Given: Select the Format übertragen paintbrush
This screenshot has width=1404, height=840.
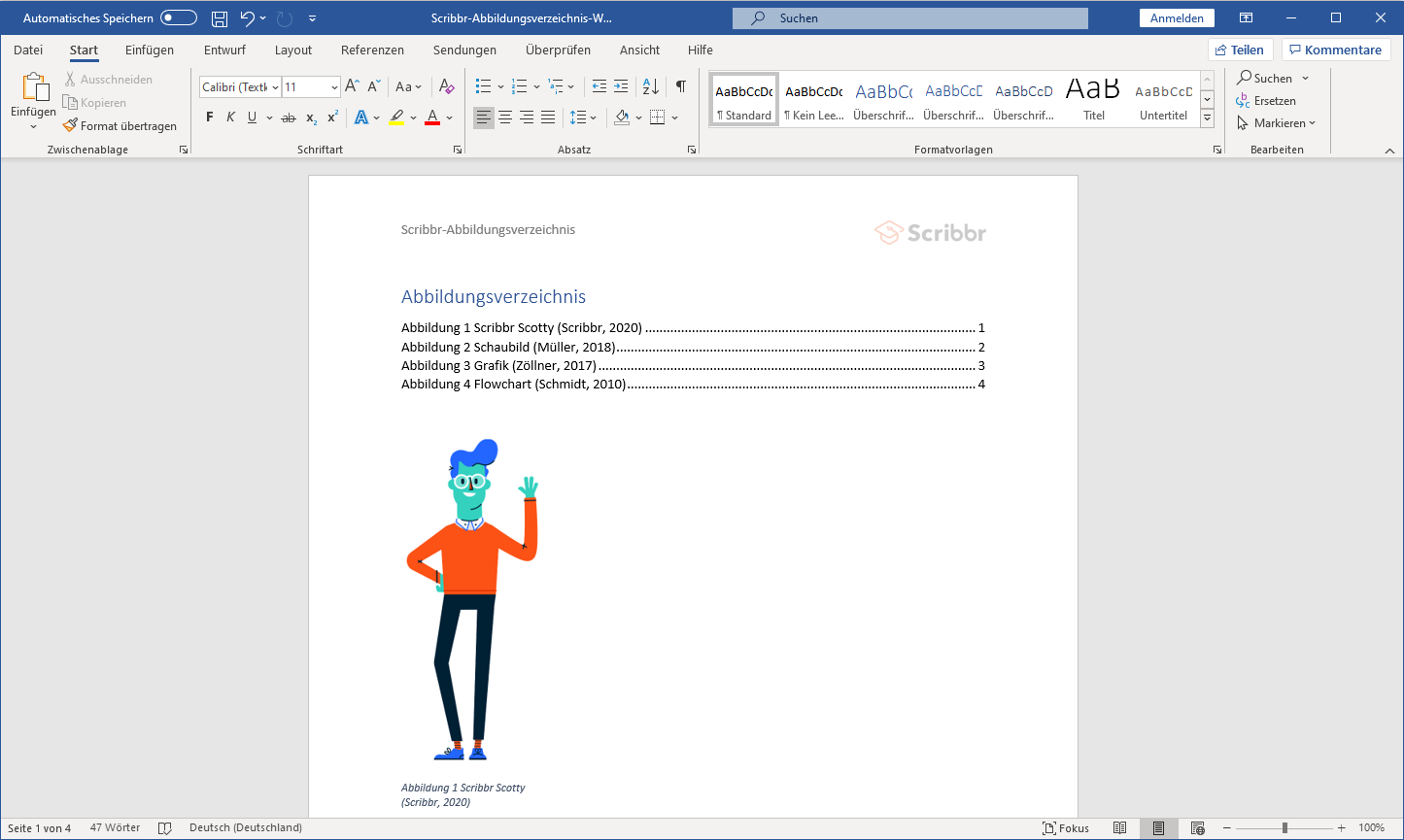Looking at the screenshot, I should 120,126.
